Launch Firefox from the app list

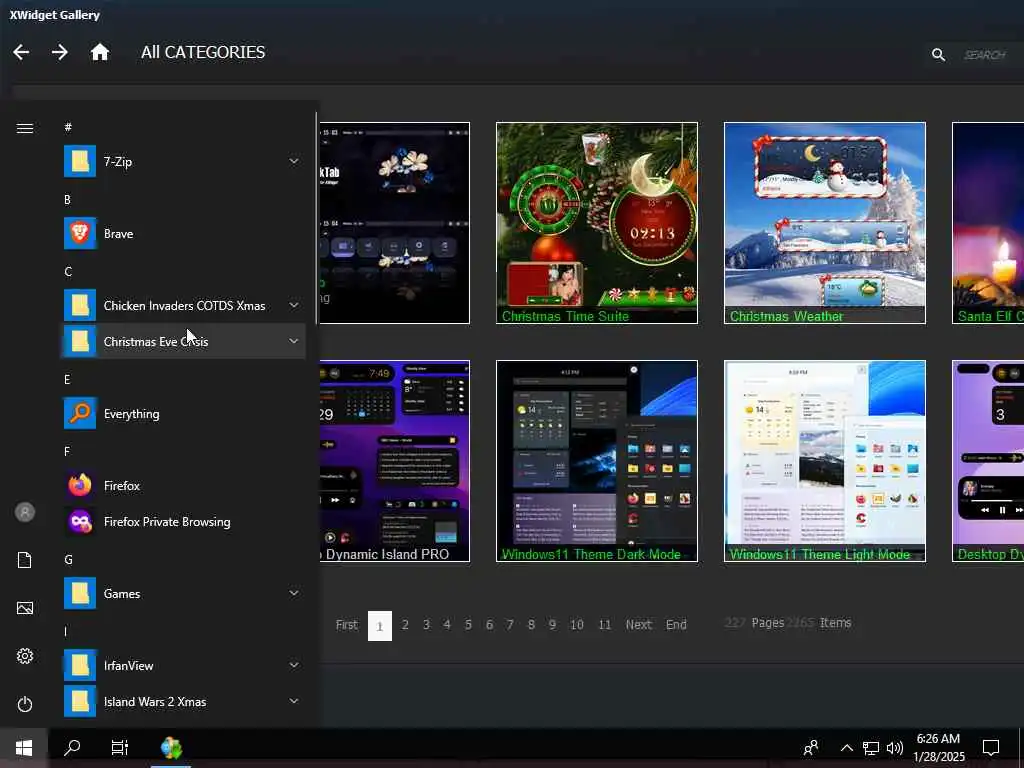coord(183,486)
